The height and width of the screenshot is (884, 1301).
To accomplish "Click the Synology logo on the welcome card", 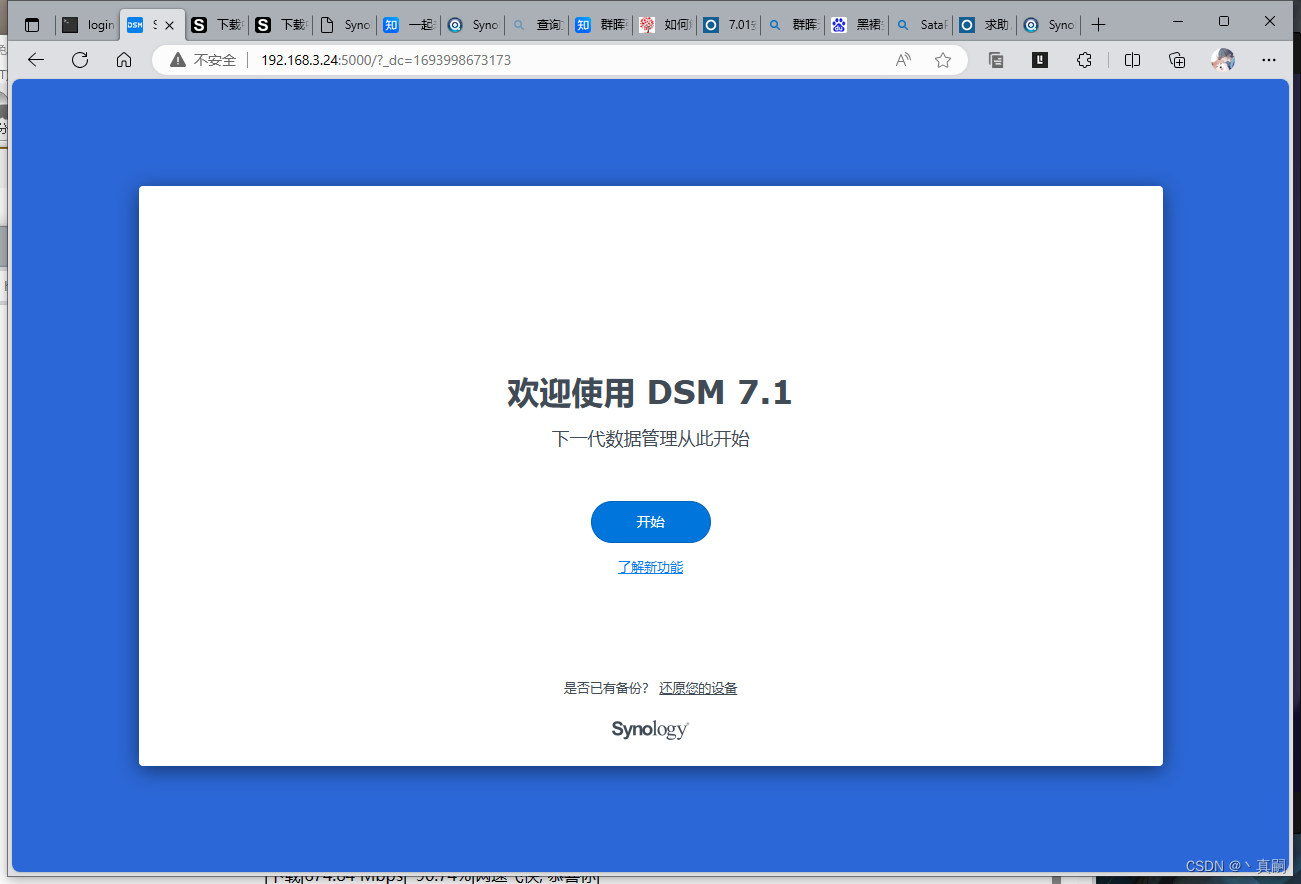I will 650,729.
